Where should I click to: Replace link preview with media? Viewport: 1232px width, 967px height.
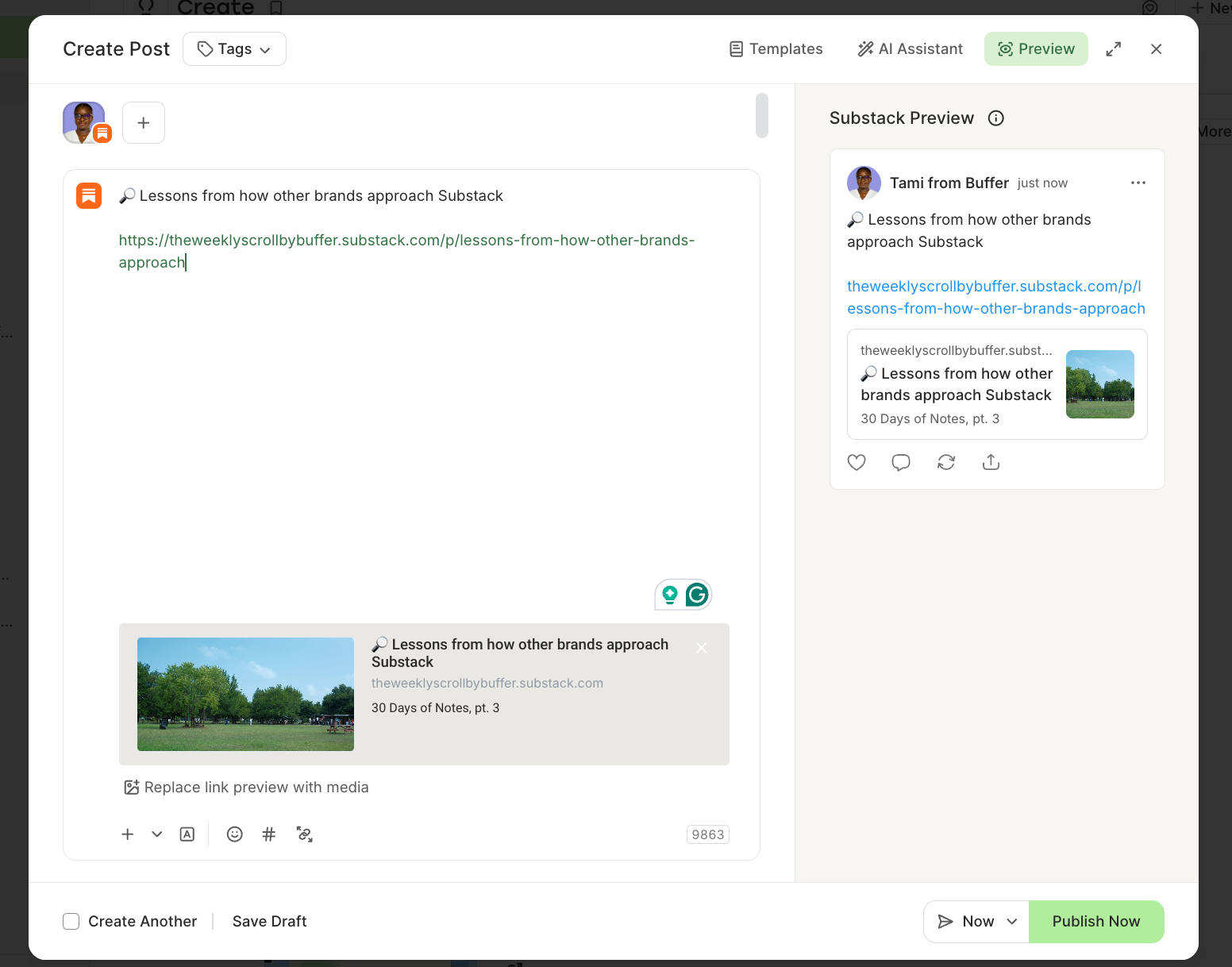tap(246, 788)
